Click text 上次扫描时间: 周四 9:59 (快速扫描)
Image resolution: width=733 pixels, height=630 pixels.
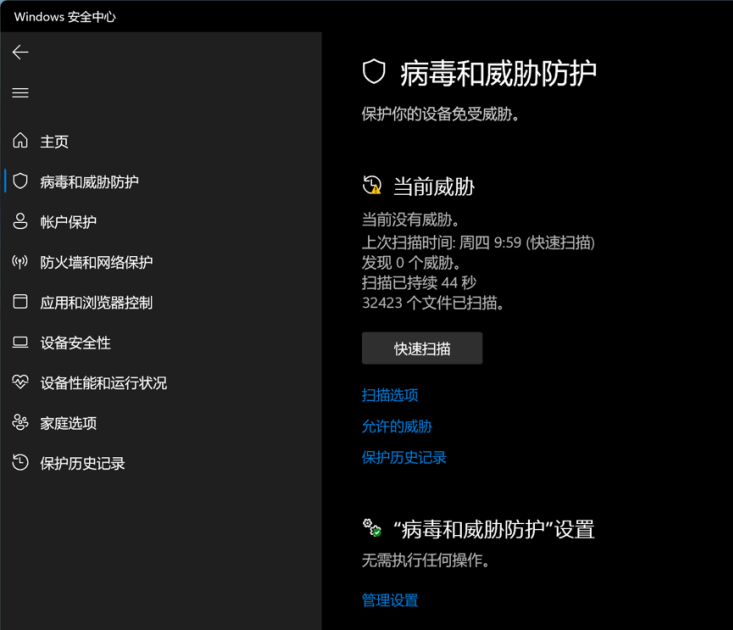478,243
